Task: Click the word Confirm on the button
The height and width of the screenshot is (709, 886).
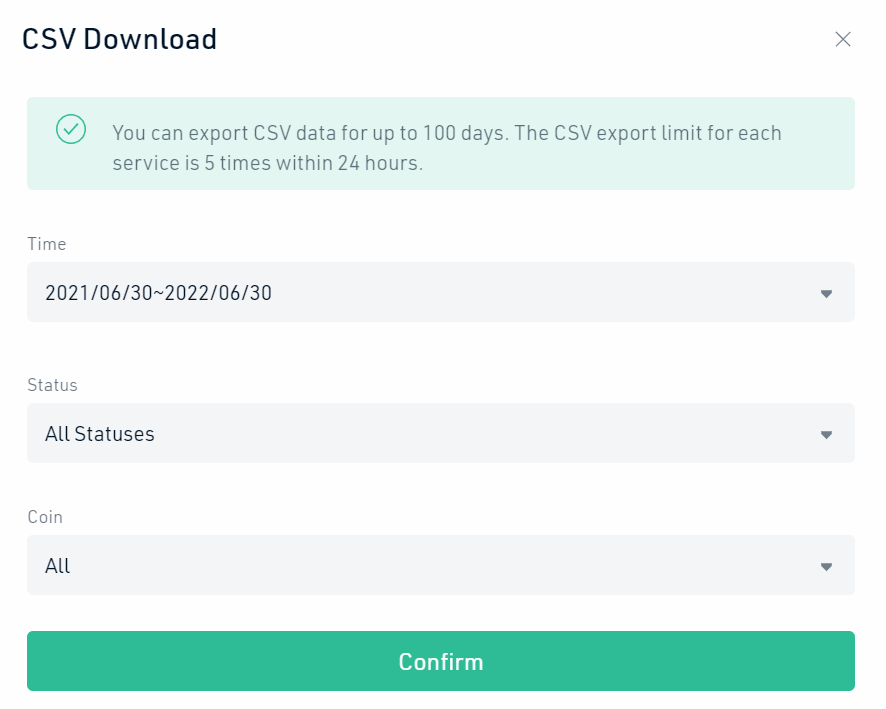Action: click(x=441, y=661)
